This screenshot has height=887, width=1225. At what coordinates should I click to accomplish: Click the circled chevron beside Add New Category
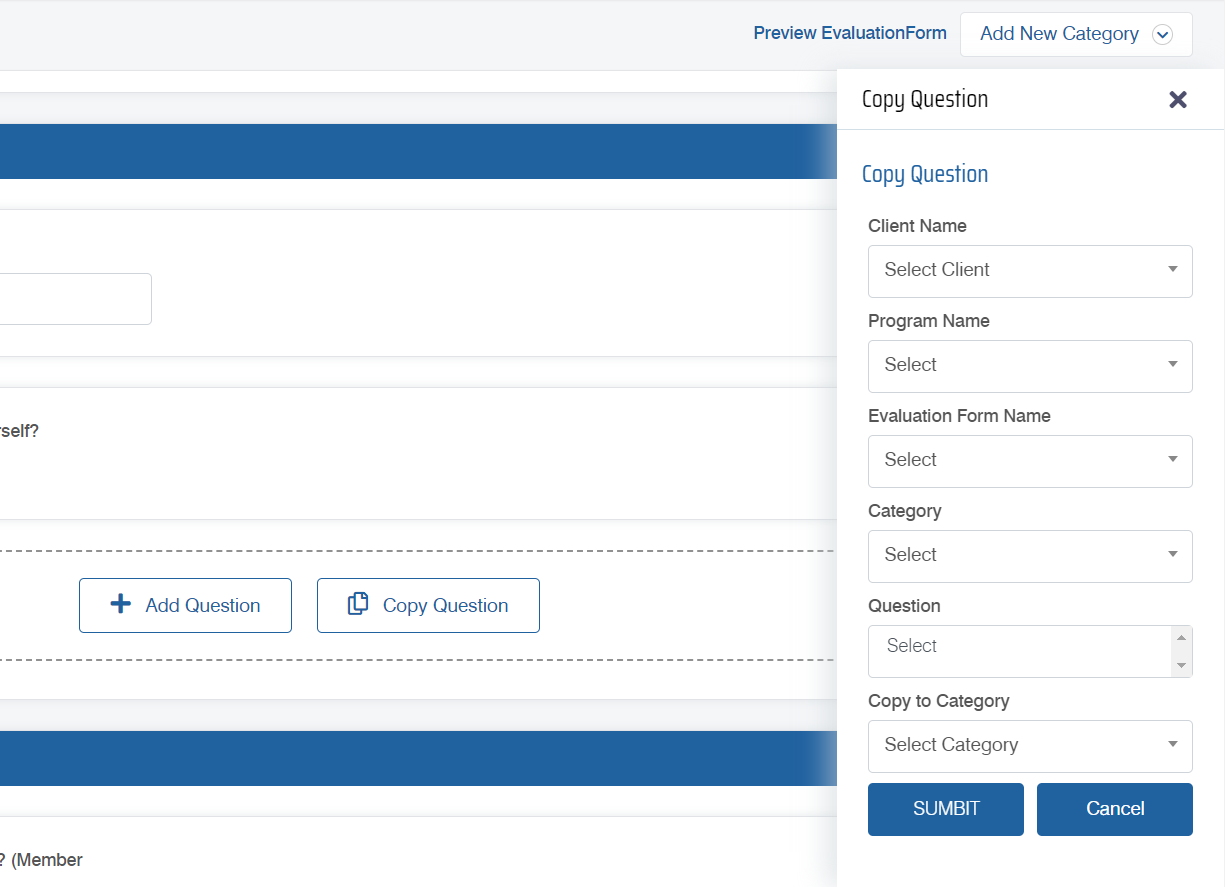pos(1162,34)
